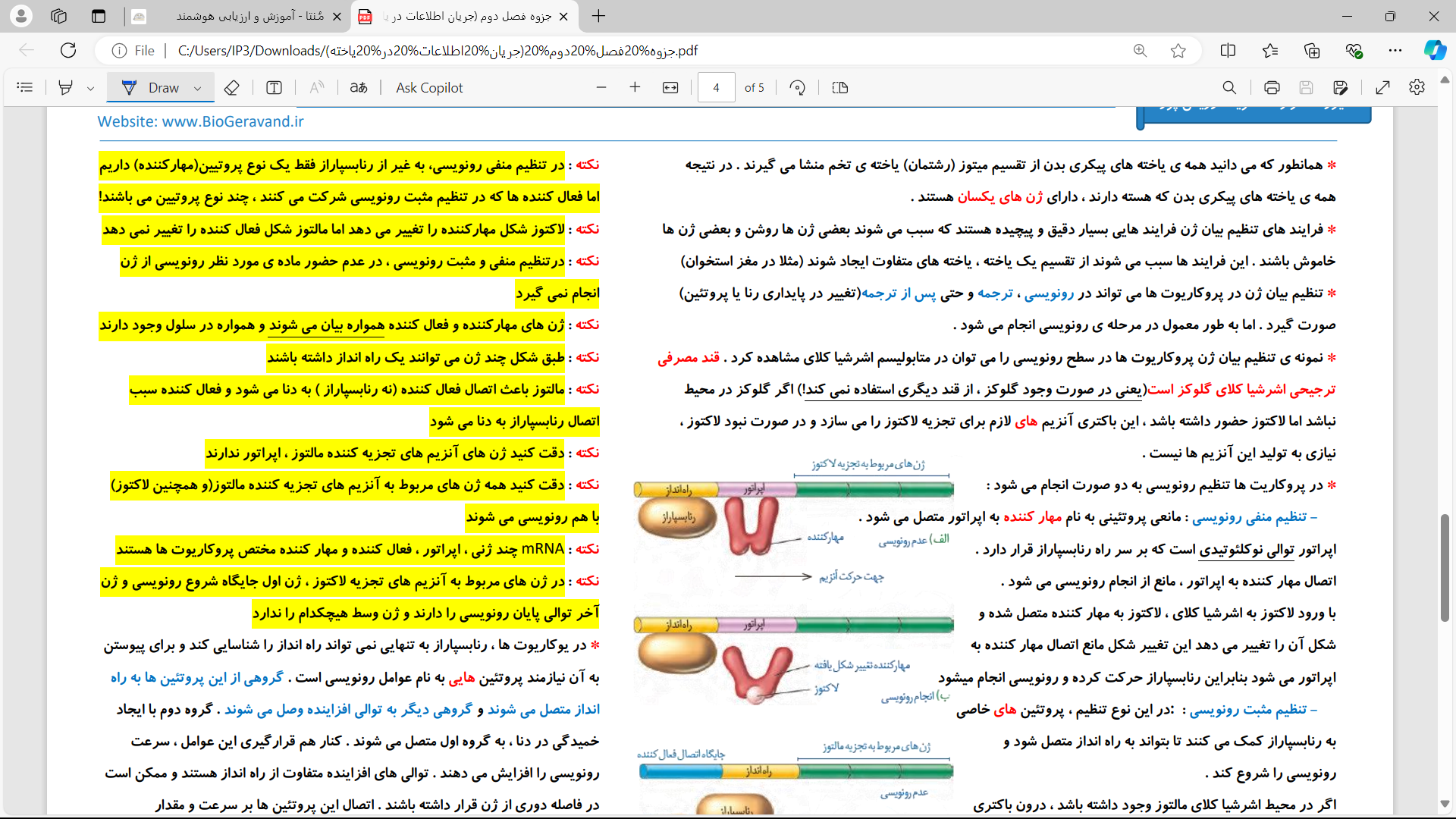Open the Copilot sidebar icon
This screenshot has height=819, width=1456.
click(x=1435, y=51)
